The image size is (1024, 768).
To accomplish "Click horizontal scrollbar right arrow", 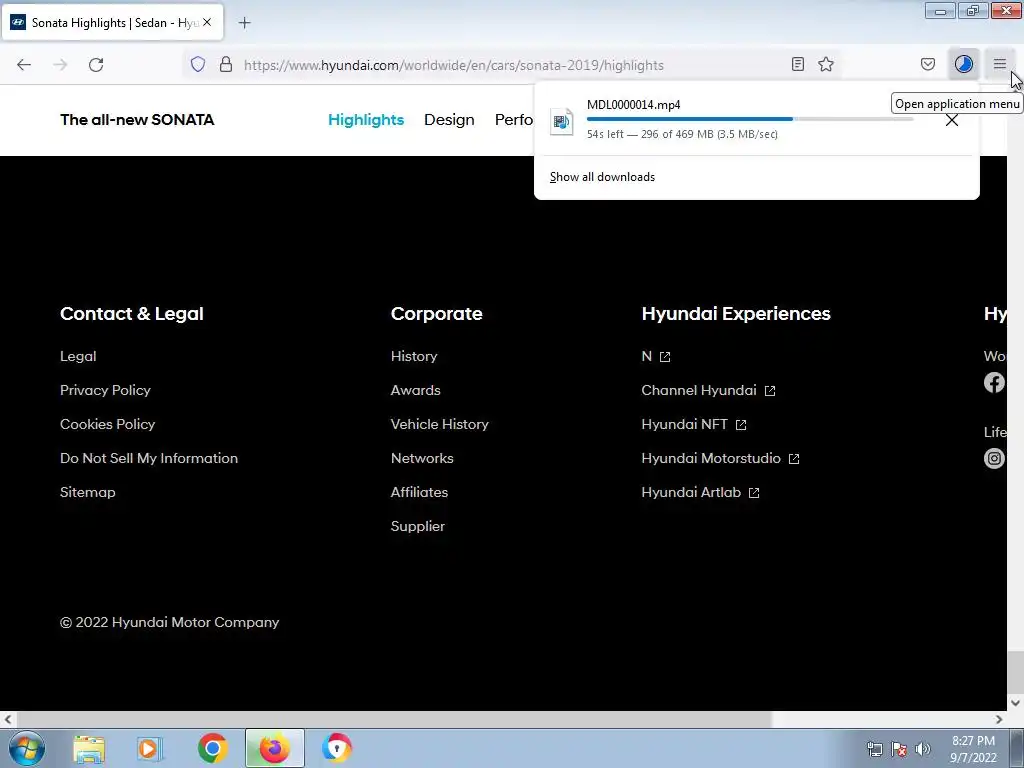I will click(x=999, y=719).
